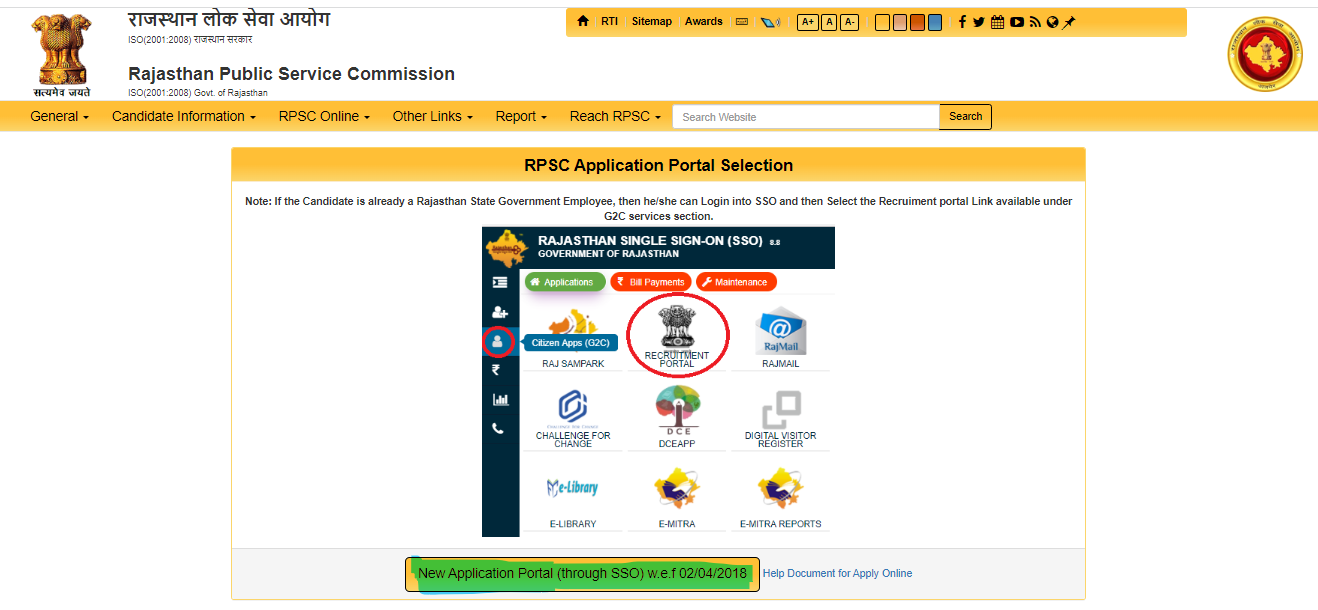Click the national emblem logo at top left
Screen dimensions: 1318x610
coord(60,54)
